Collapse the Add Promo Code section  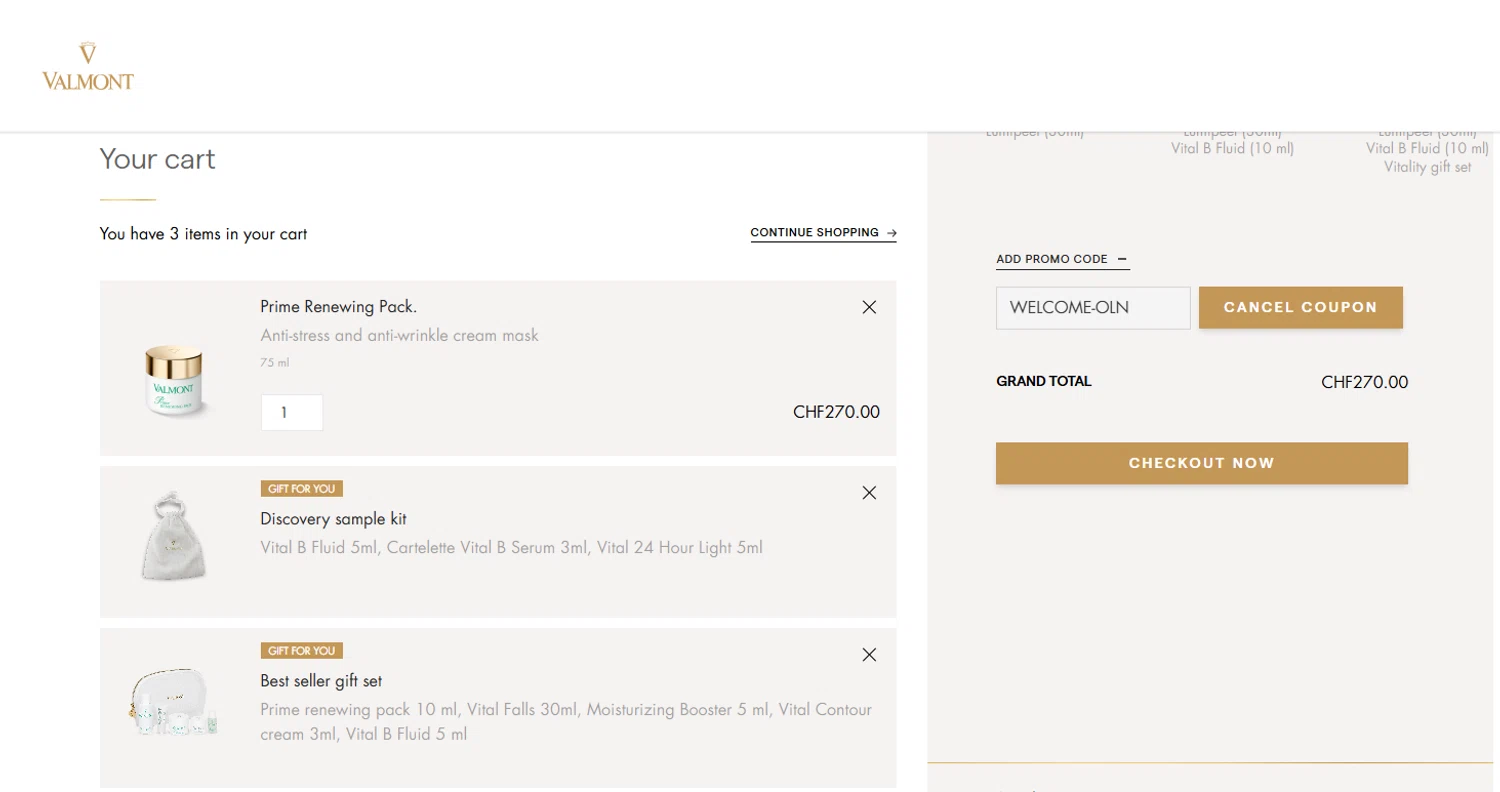click(x=1062, y=260)
